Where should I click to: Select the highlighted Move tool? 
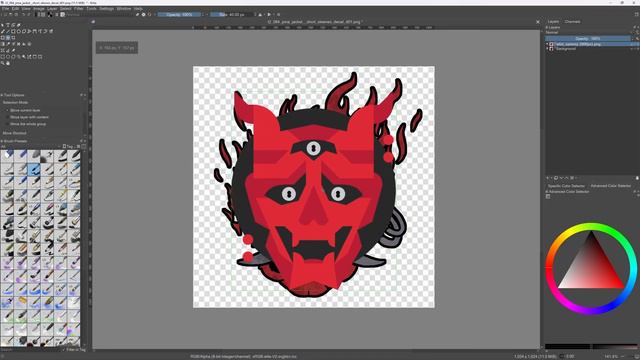(x=8, y=38)
